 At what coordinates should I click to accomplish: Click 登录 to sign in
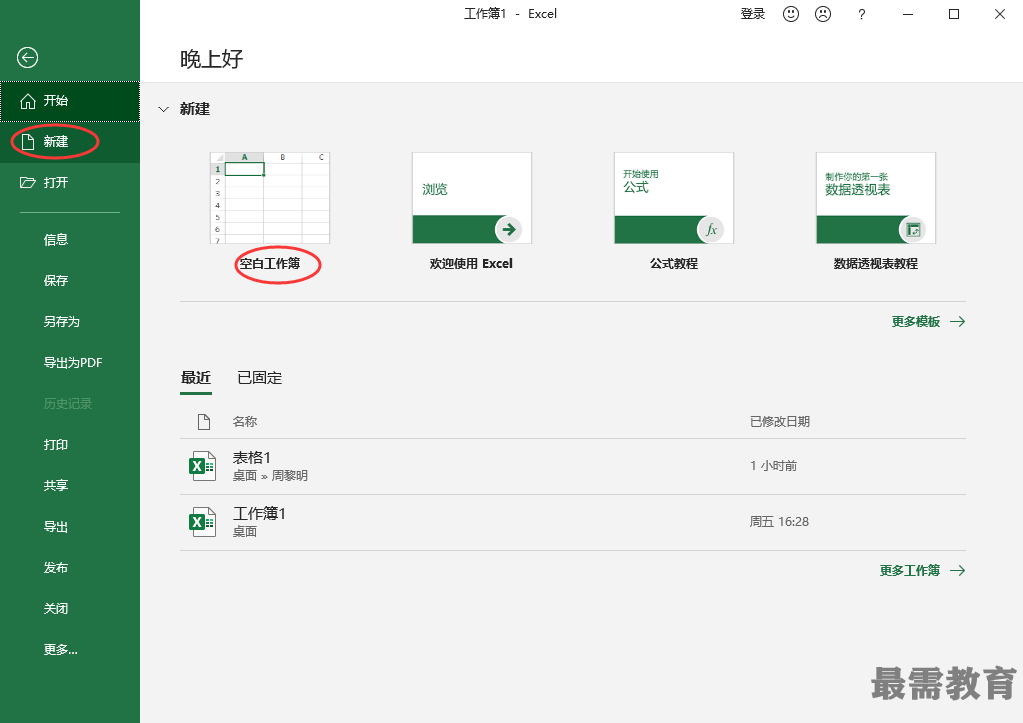(752, 14)
